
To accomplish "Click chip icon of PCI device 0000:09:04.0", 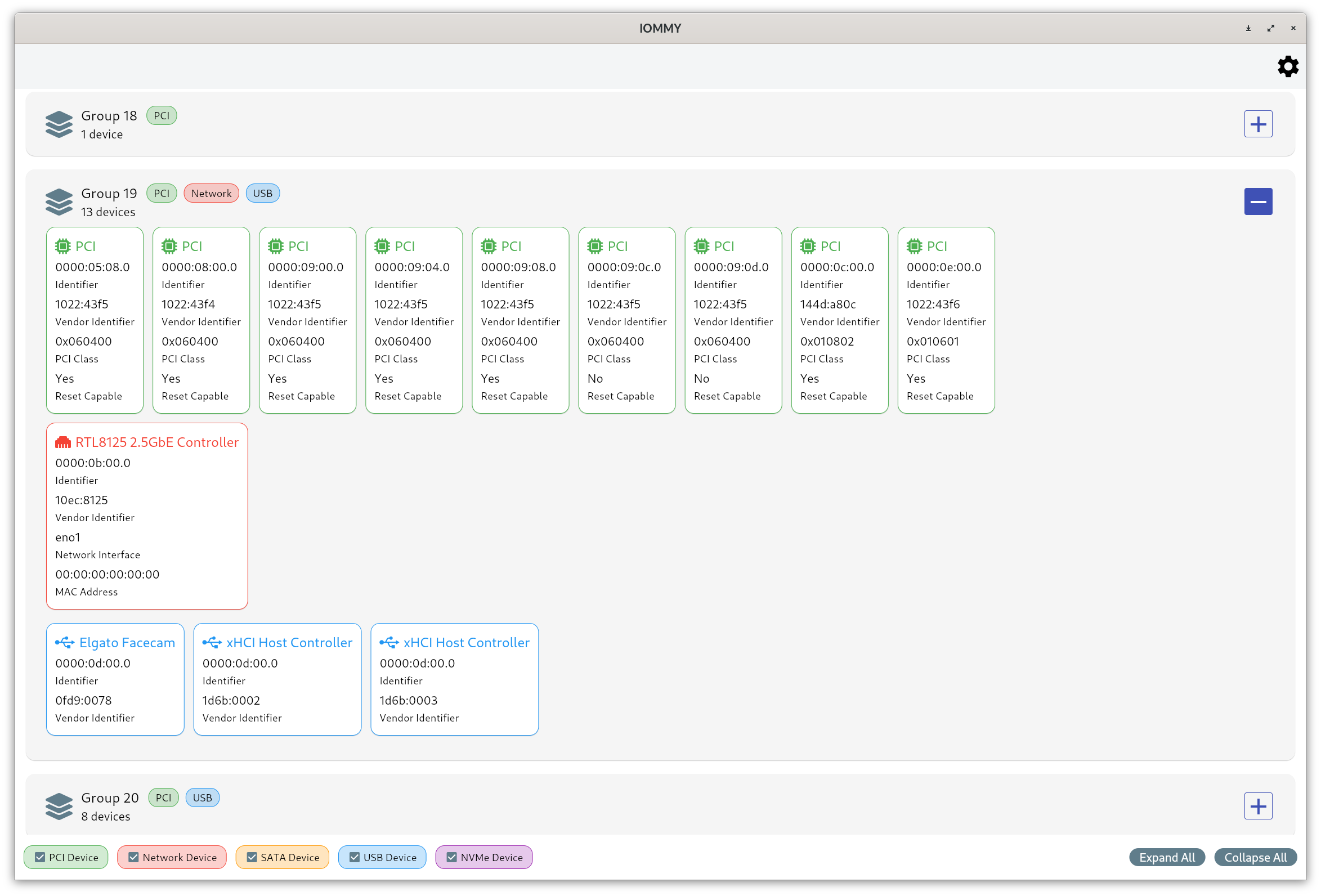I will tap(382, 246).
